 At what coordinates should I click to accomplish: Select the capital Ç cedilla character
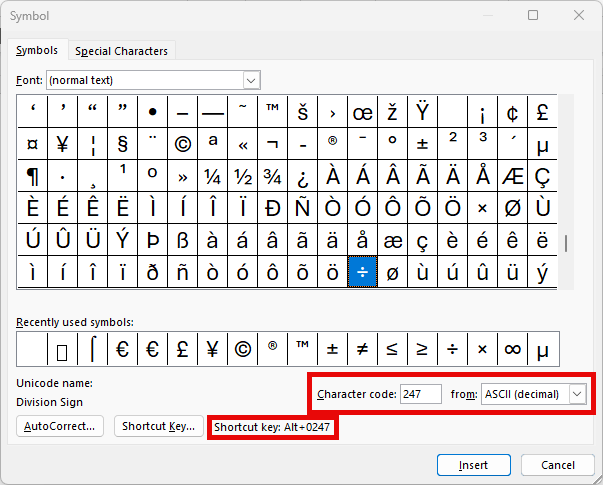542,176
